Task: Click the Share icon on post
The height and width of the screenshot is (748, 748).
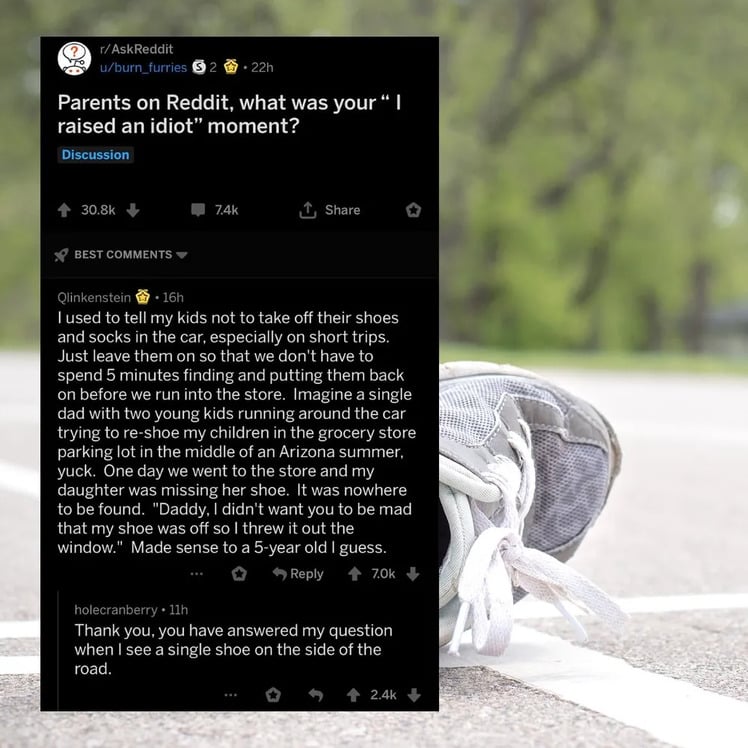Action: pos(308,210)
